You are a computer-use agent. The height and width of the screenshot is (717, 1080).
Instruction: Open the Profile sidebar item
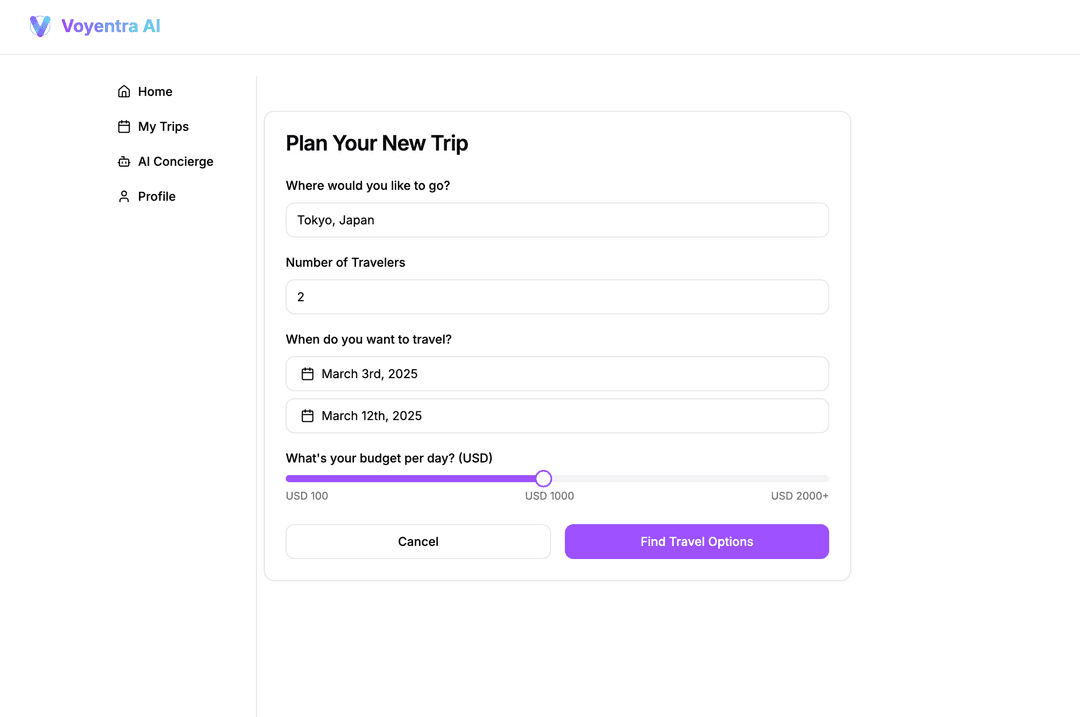tap(156, 197)
